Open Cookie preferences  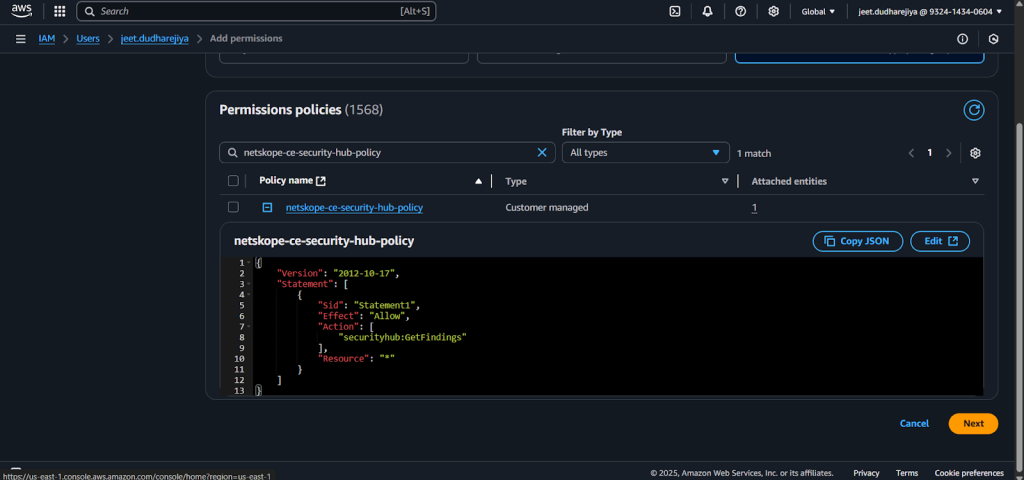click(x=968, y=473)
